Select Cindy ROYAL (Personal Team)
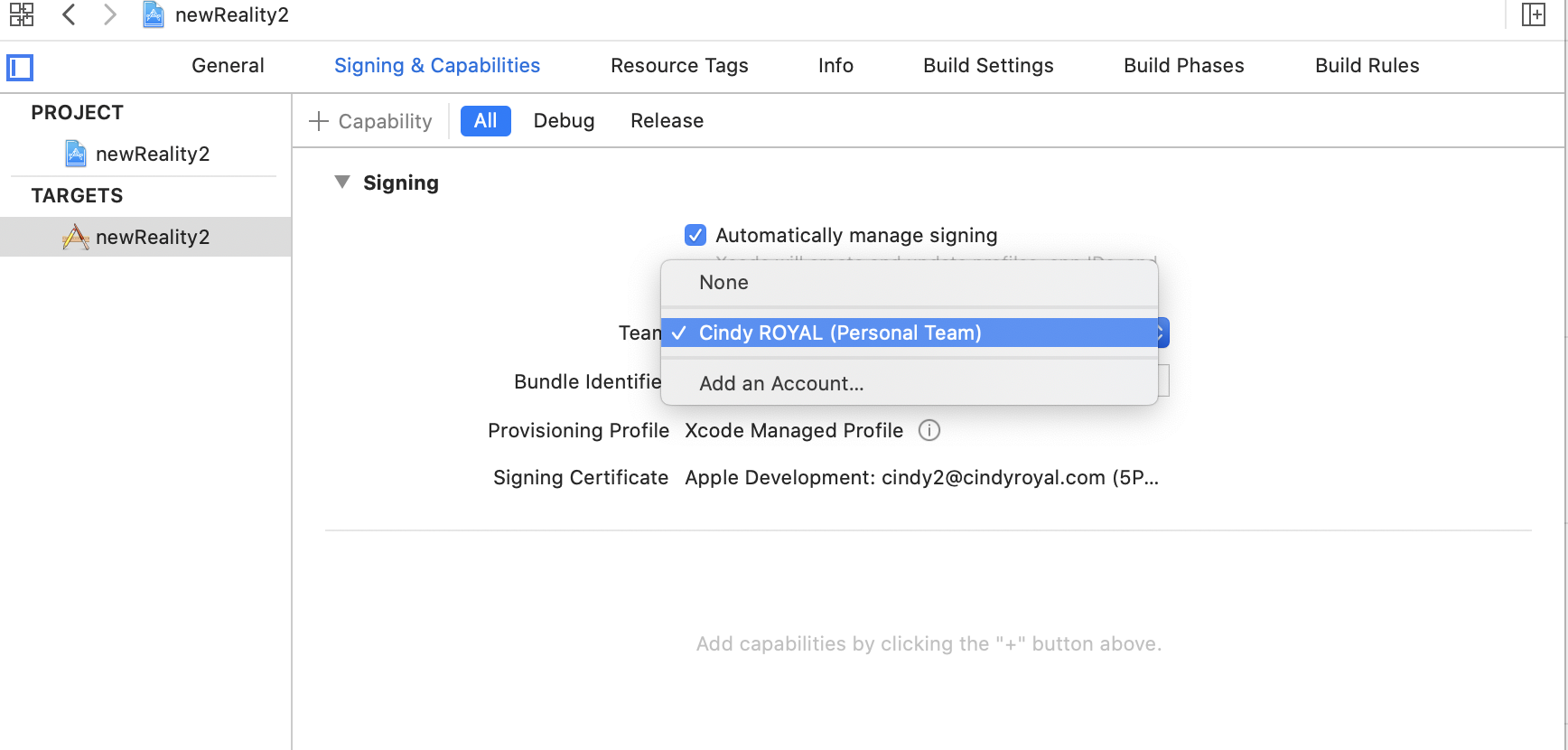This screenshot has width=1568, height=750. point(839,333)
